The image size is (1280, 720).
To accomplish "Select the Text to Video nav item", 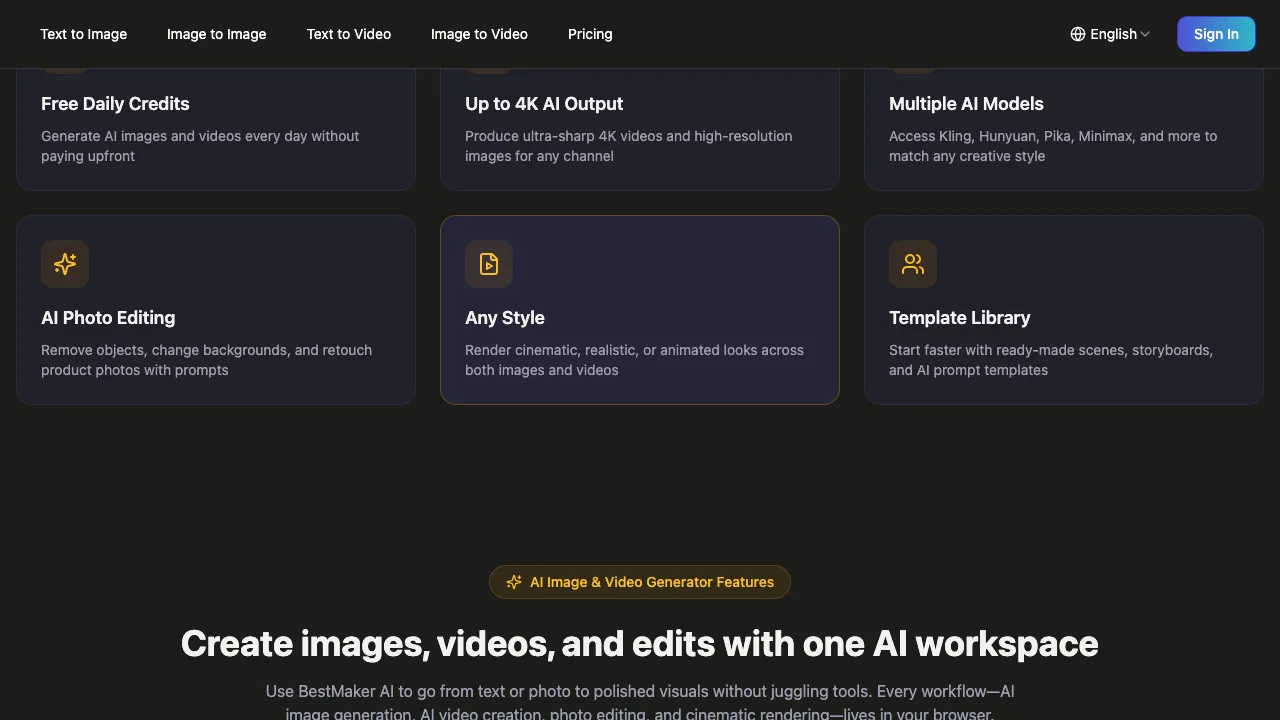I will click(x=348, y=33).
